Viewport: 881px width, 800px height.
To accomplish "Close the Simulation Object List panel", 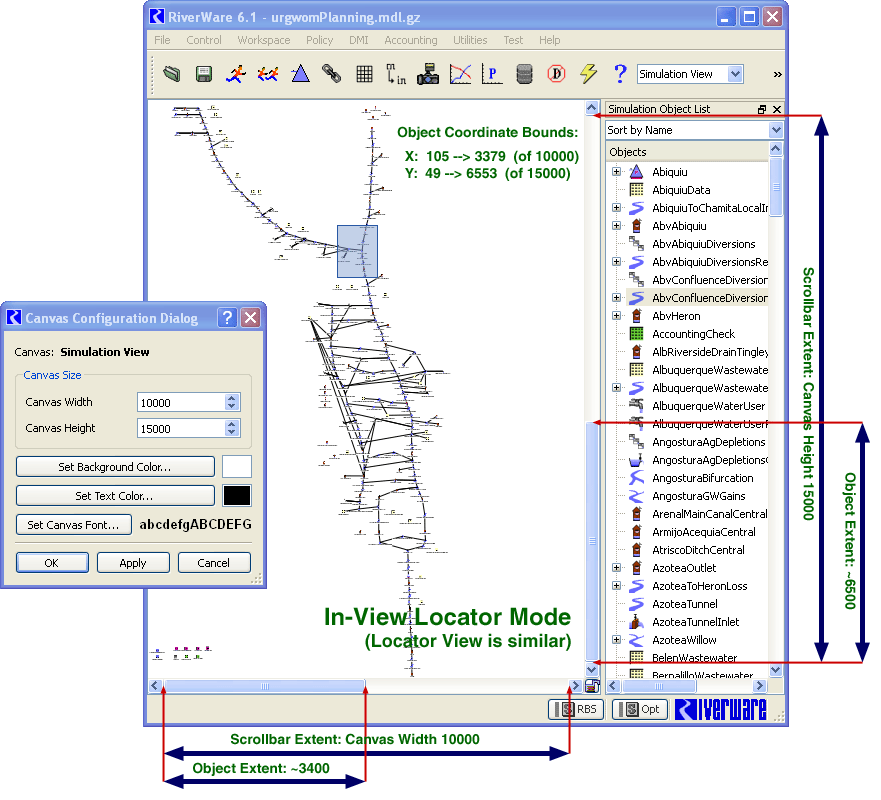I will (x=777, y=110).
